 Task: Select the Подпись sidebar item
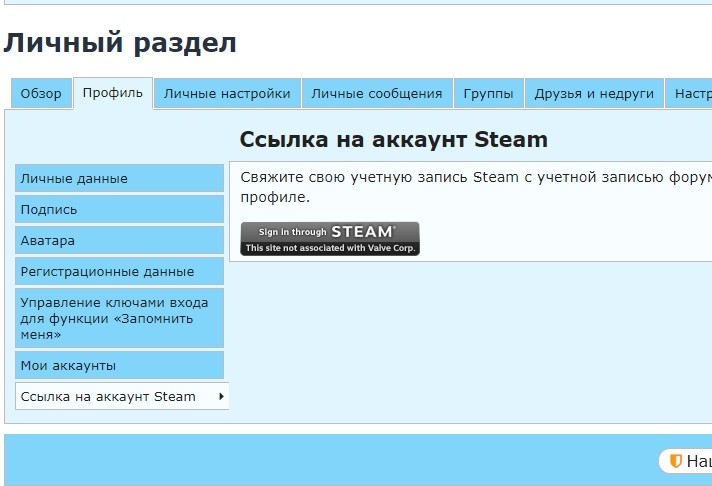pos(119,210)
